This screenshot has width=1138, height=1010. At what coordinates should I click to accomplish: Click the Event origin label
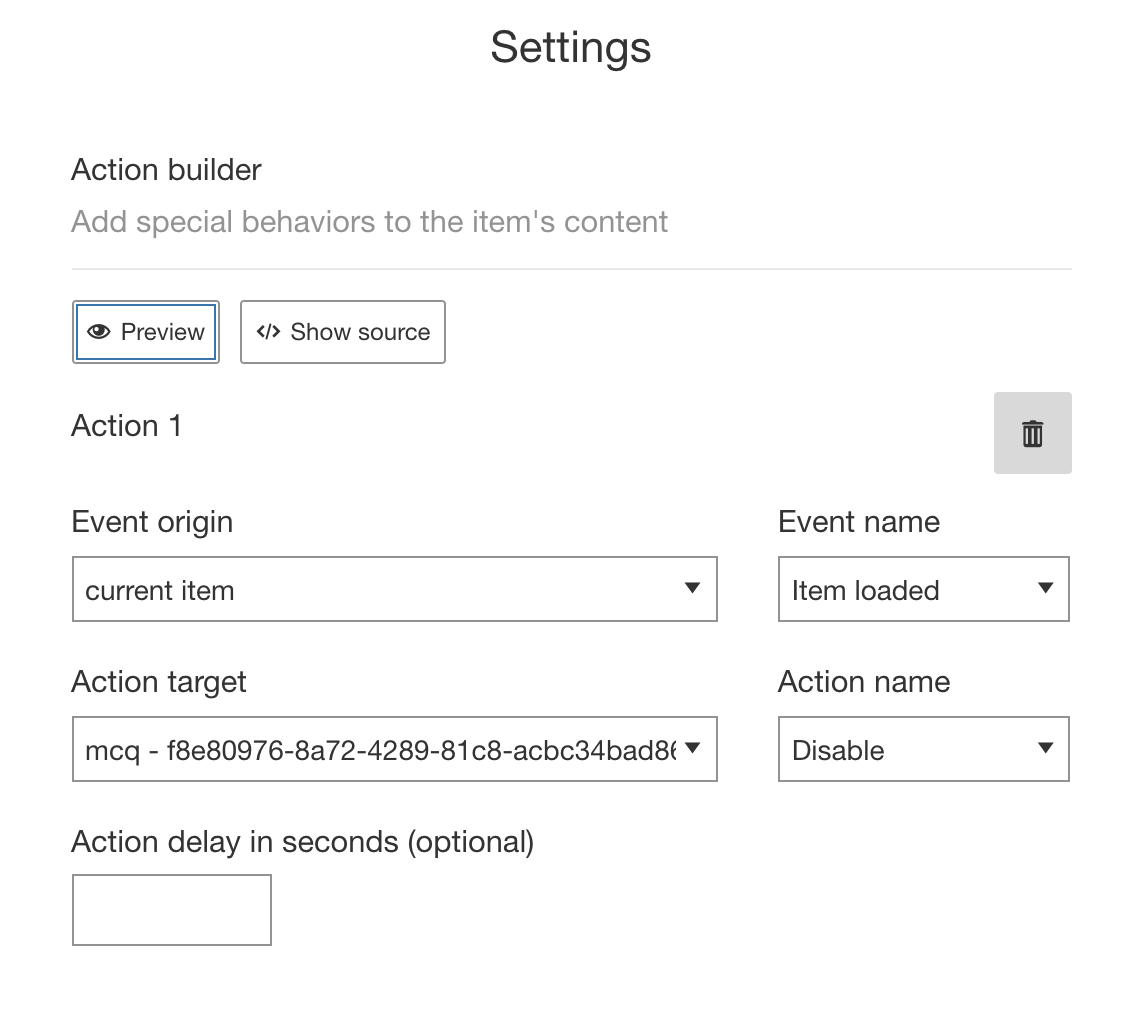coord(152,522)
